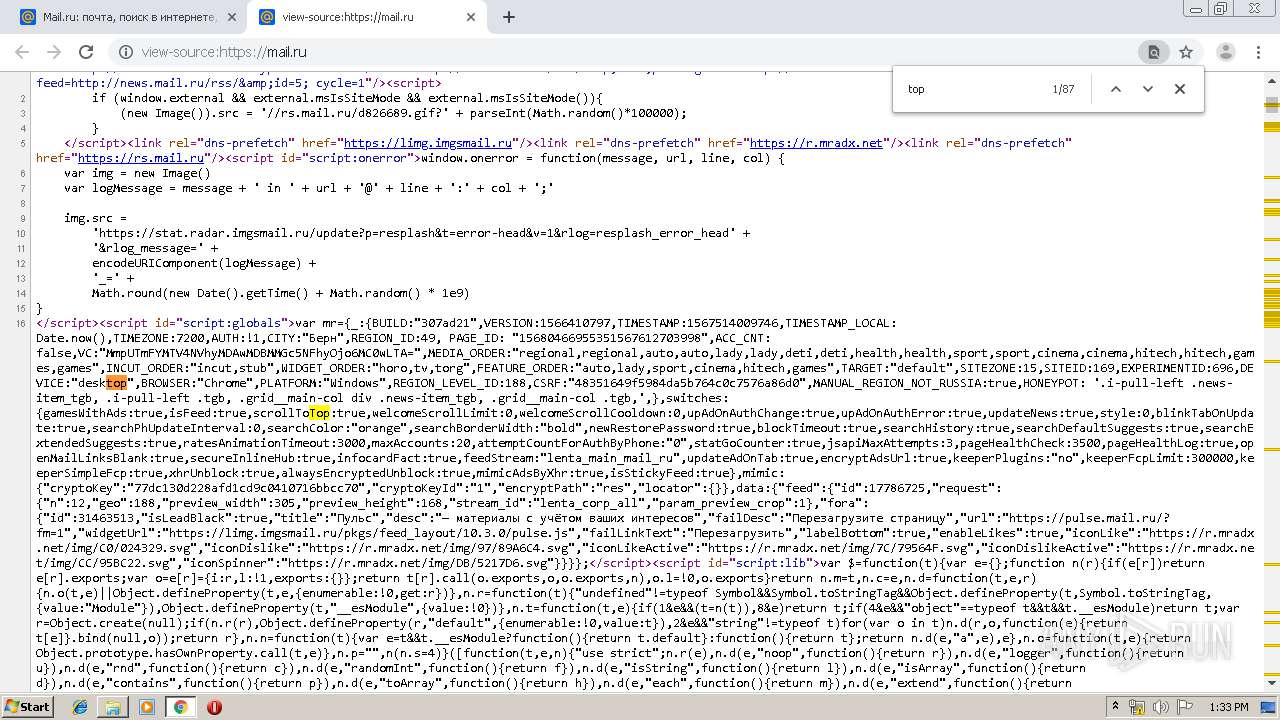Click the 'var img = new Image()' line
This screenshot has height=720, width=1280.
point(137,173)
